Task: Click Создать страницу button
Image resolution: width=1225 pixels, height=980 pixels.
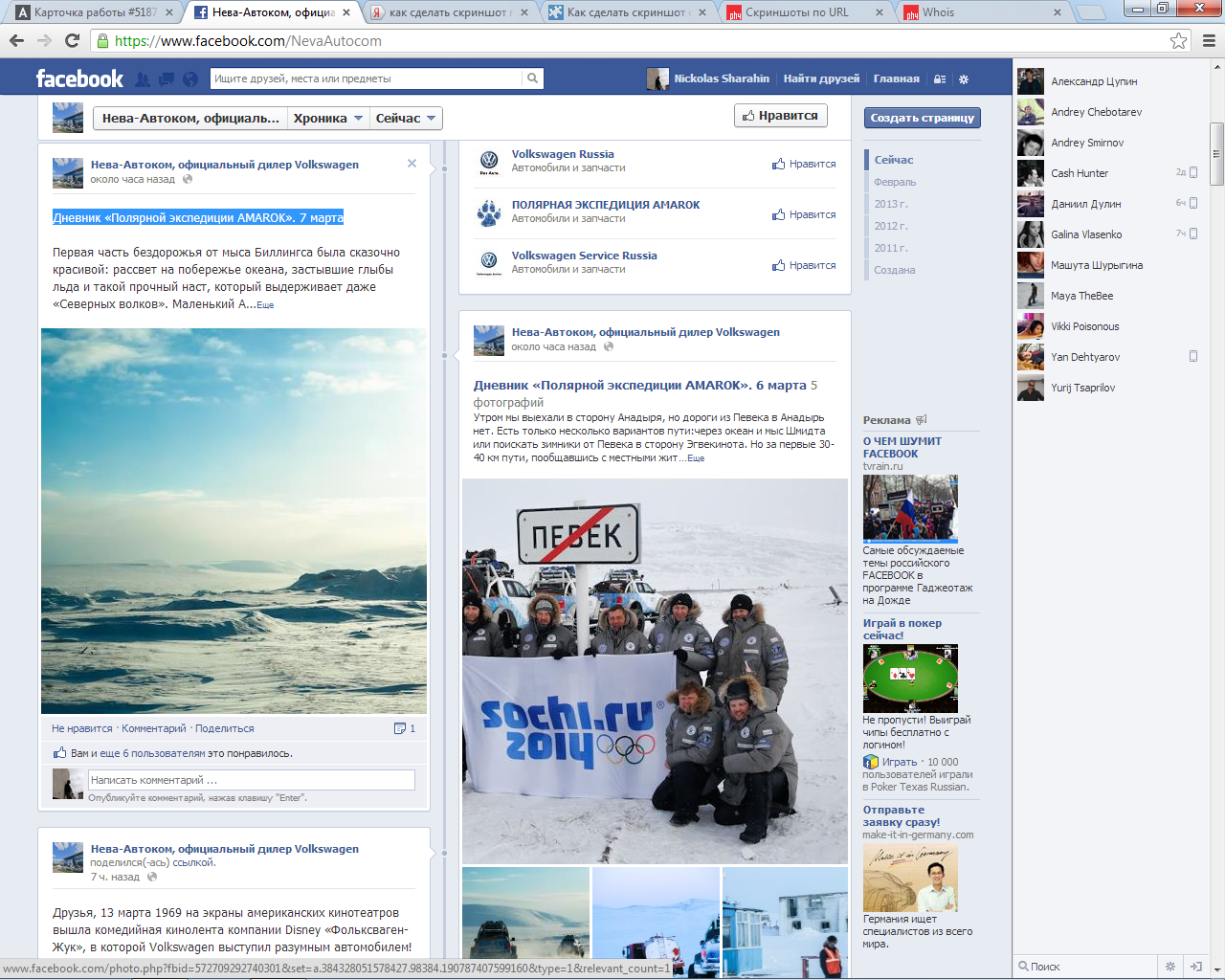Action: click(x=923, y=118)
